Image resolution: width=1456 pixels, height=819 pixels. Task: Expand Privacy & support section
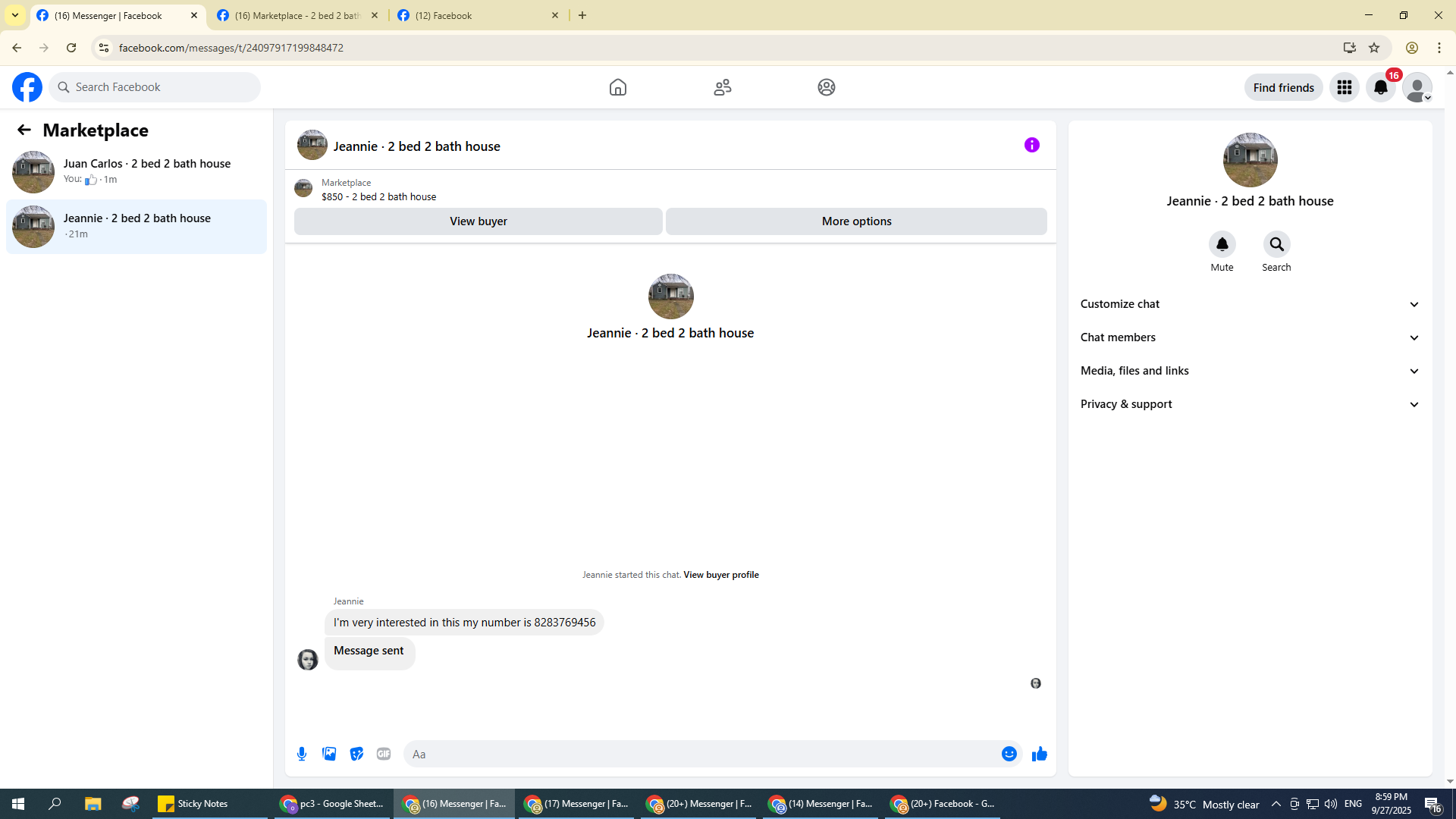1250,404
